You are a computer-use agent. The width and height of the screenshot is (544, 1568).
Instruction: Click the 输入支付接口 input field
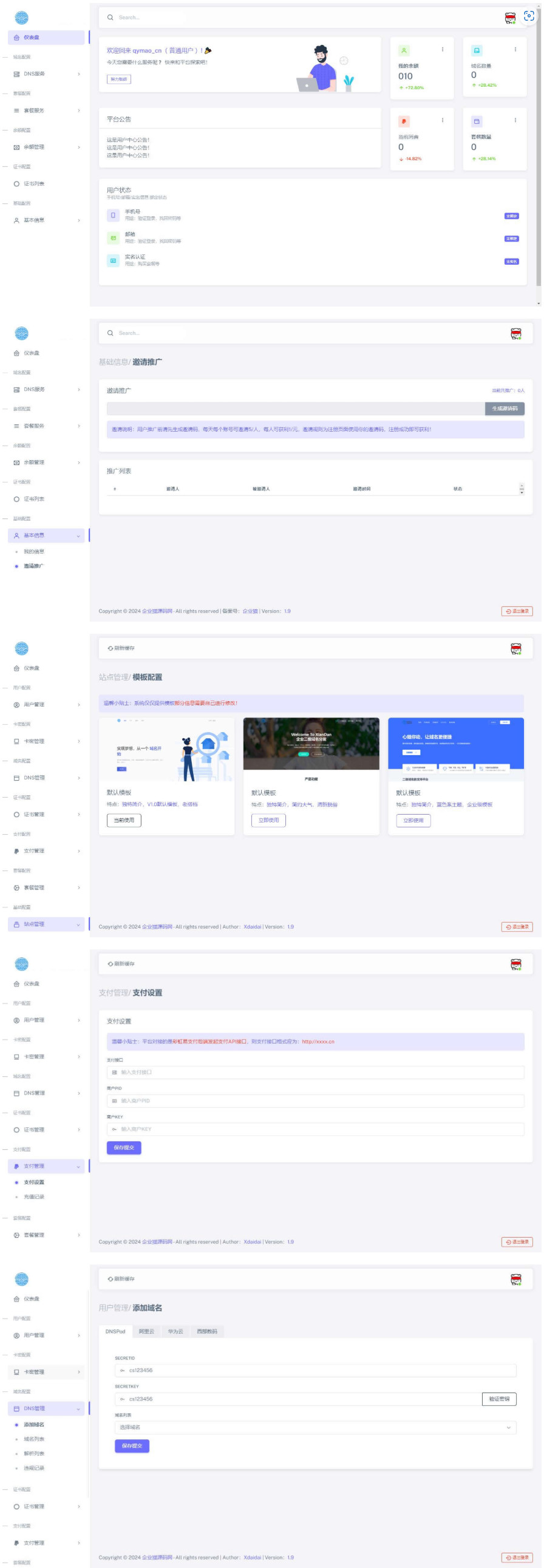click(x=315, y=1073)
